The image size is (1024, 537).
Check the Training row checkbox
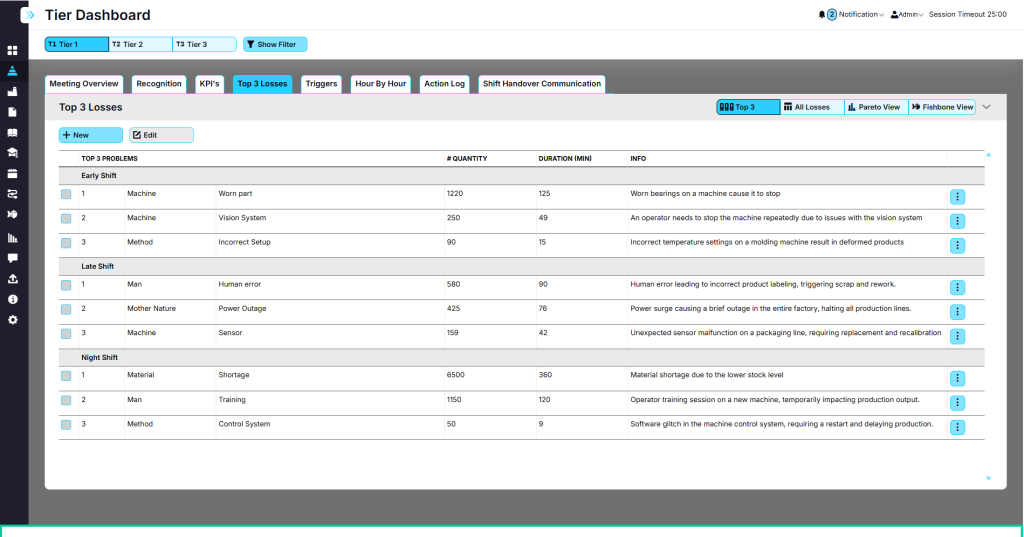tap(66, 400)
